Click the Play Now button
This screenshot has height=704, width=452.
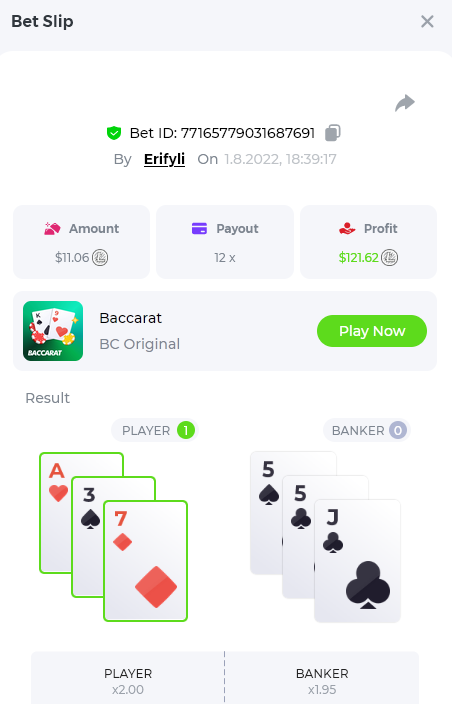pyautogui.click(x=372, y=331)
